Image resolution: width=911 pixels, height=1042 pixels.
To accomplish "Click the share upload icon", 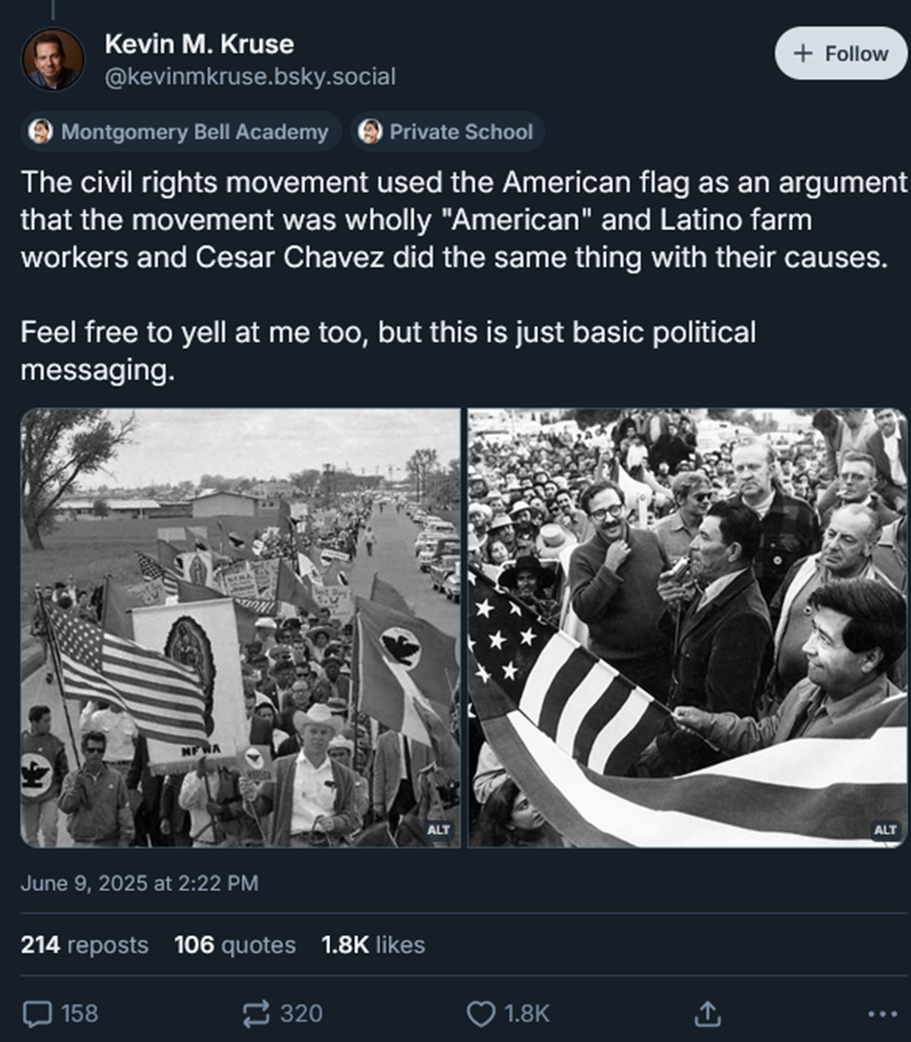I will (x=707, y=1013).
